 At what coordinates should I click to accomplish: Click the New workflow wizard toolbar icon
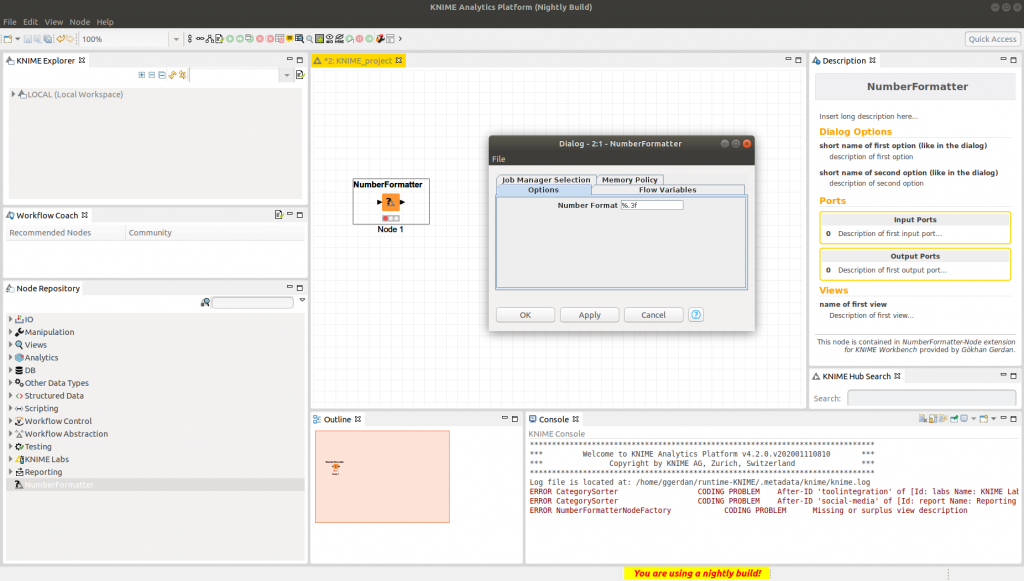8,39
